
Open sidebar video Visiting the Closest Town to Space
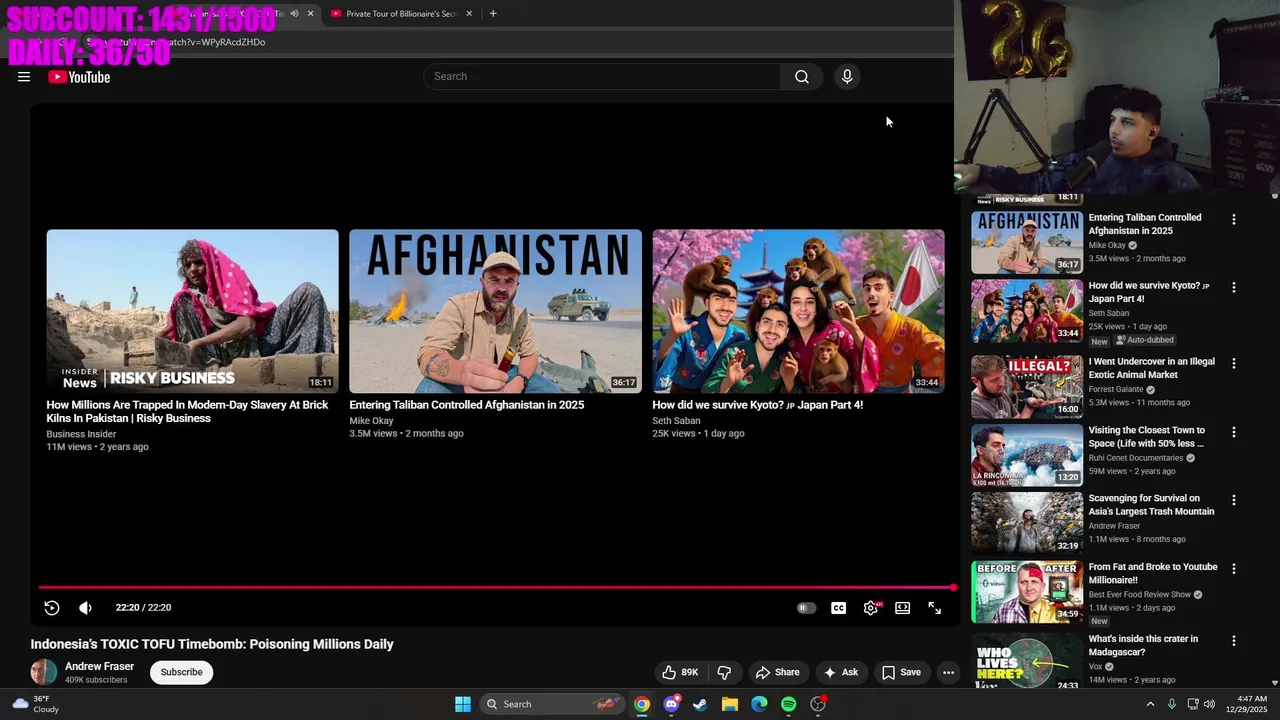coord(1146,437)
